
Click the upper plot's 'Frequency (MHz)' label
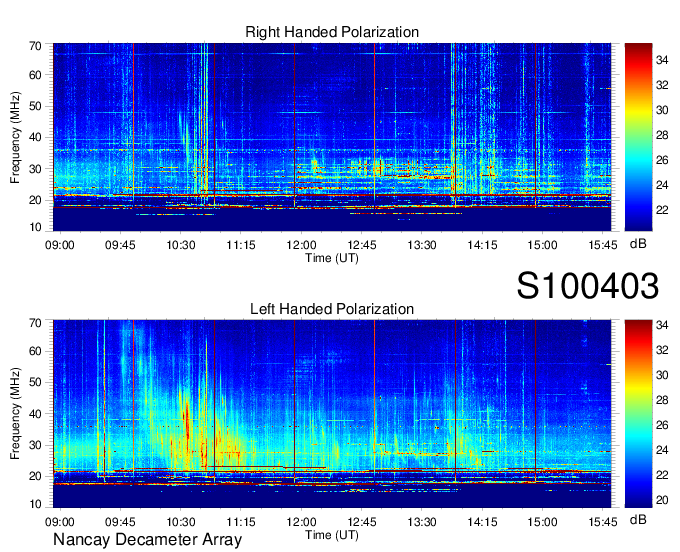(15, 137)
